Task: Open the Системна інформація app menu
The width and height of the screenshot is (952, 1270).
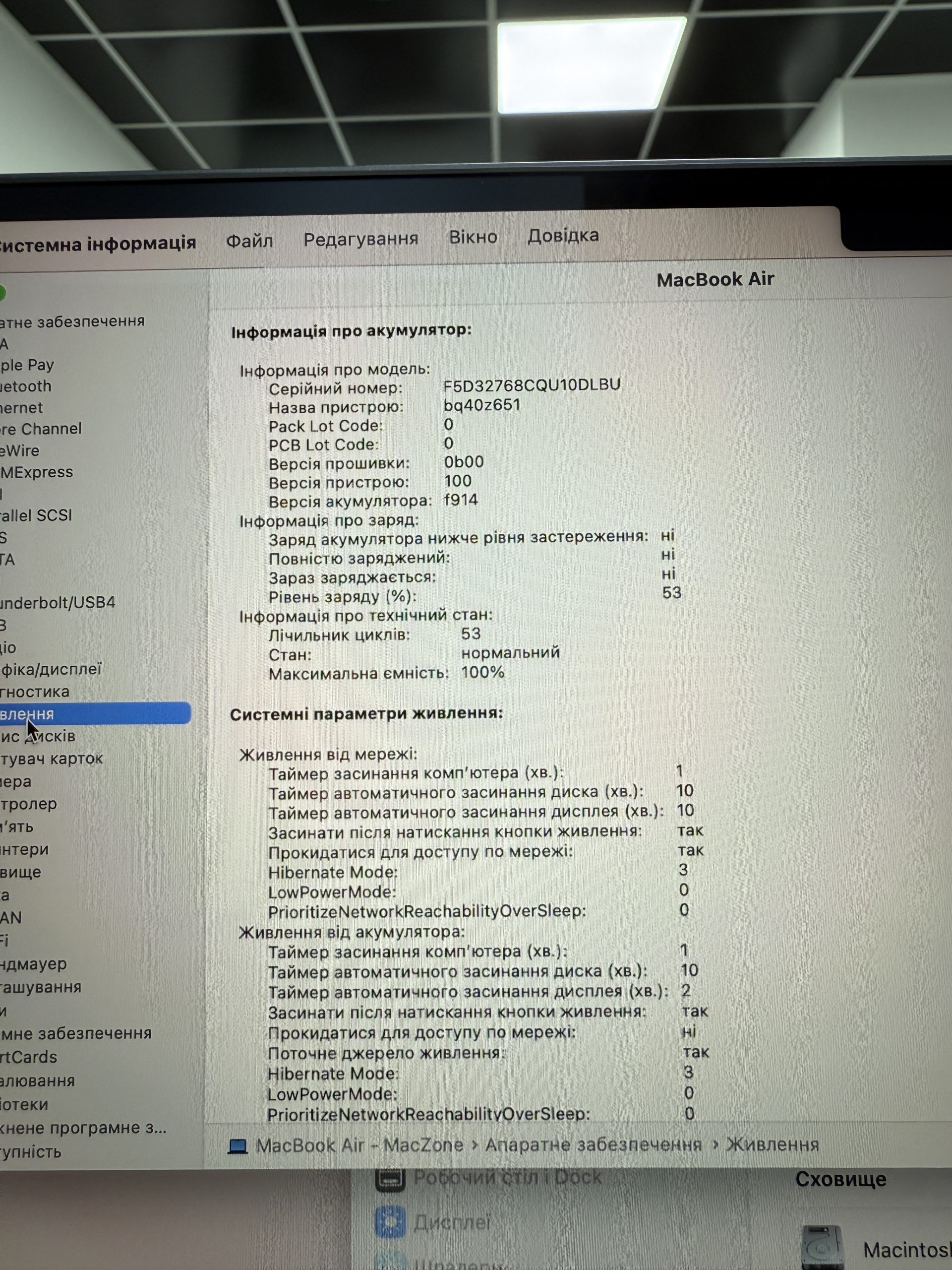Action: (x=98, y=244)
